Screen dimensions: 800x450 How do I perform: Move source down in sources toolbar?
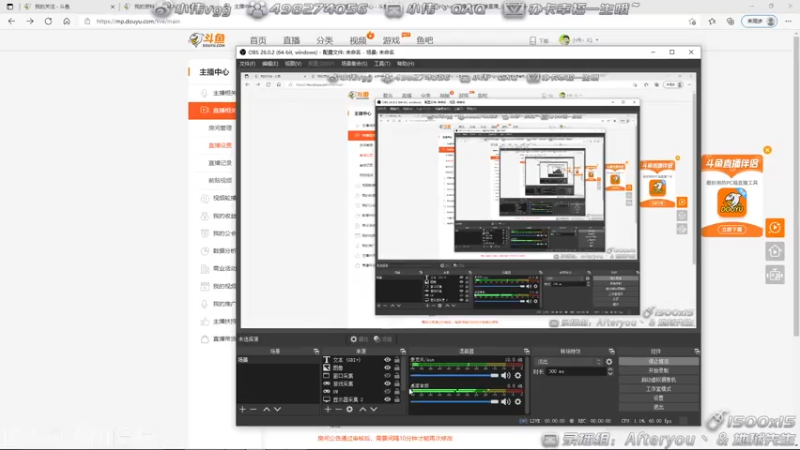pos(373,409)
